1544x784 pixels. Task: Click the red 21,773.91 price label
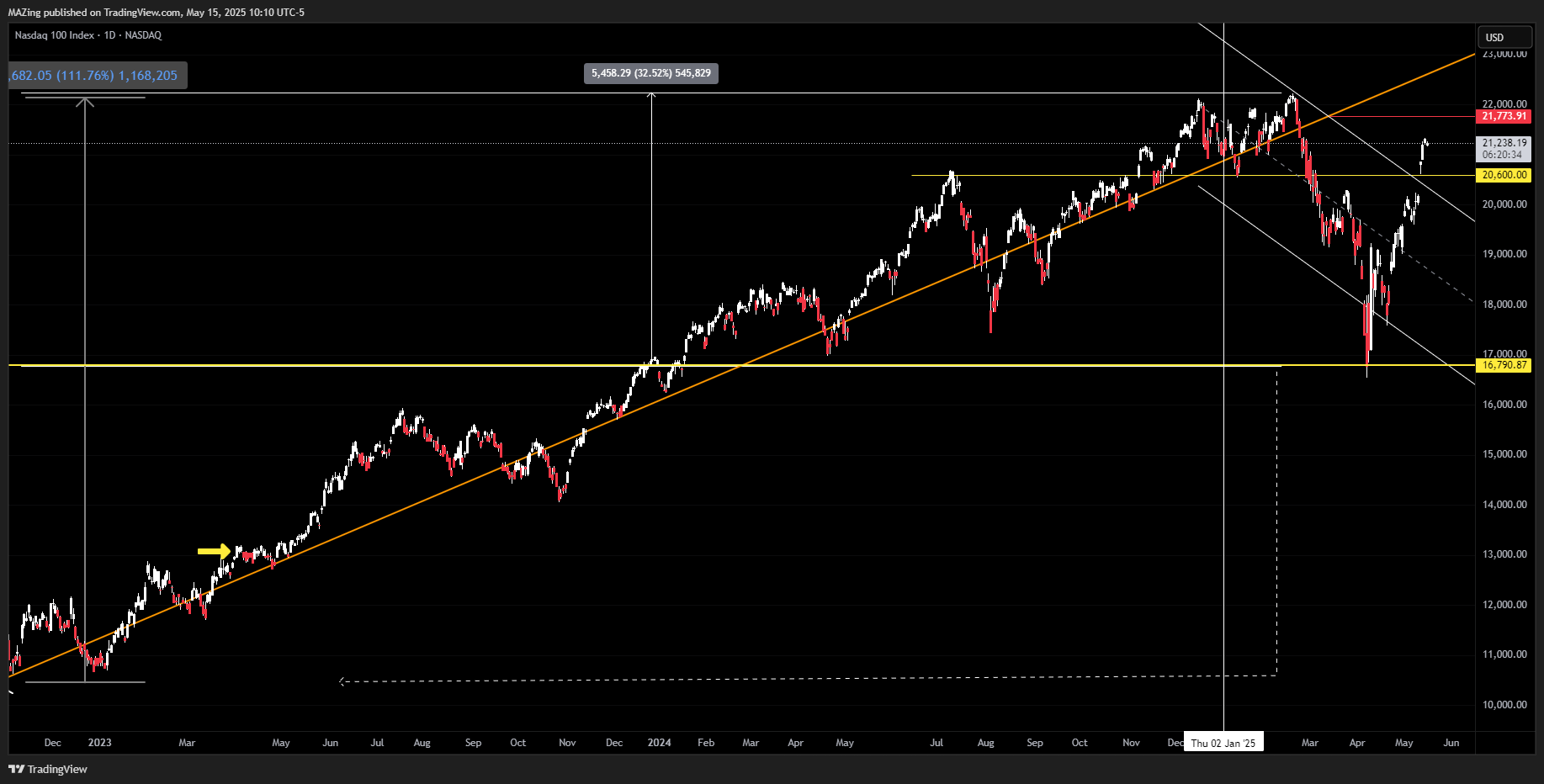coord(1504,116)
